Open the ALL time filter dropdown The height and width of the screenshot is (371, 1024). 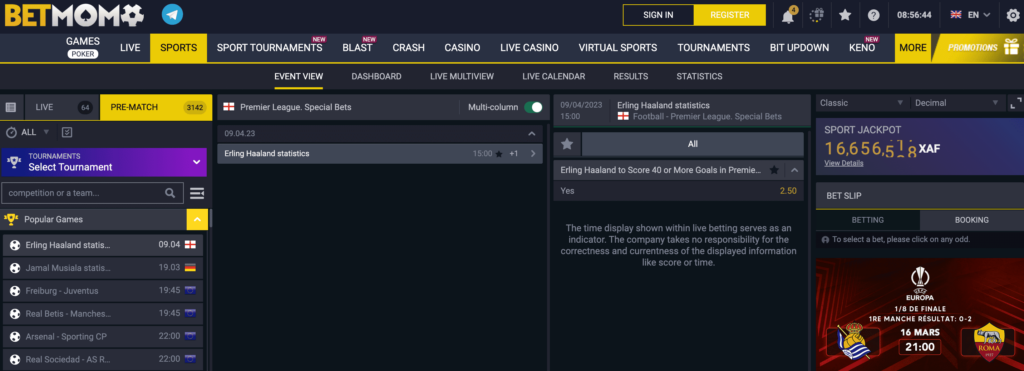tap(28, 132)
